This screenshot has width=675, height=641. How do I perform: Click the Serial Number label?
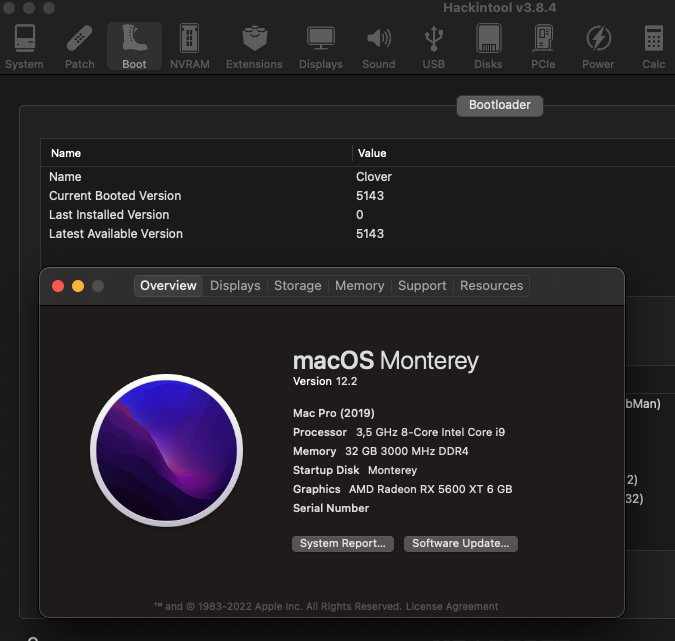[x=331, y=508]
